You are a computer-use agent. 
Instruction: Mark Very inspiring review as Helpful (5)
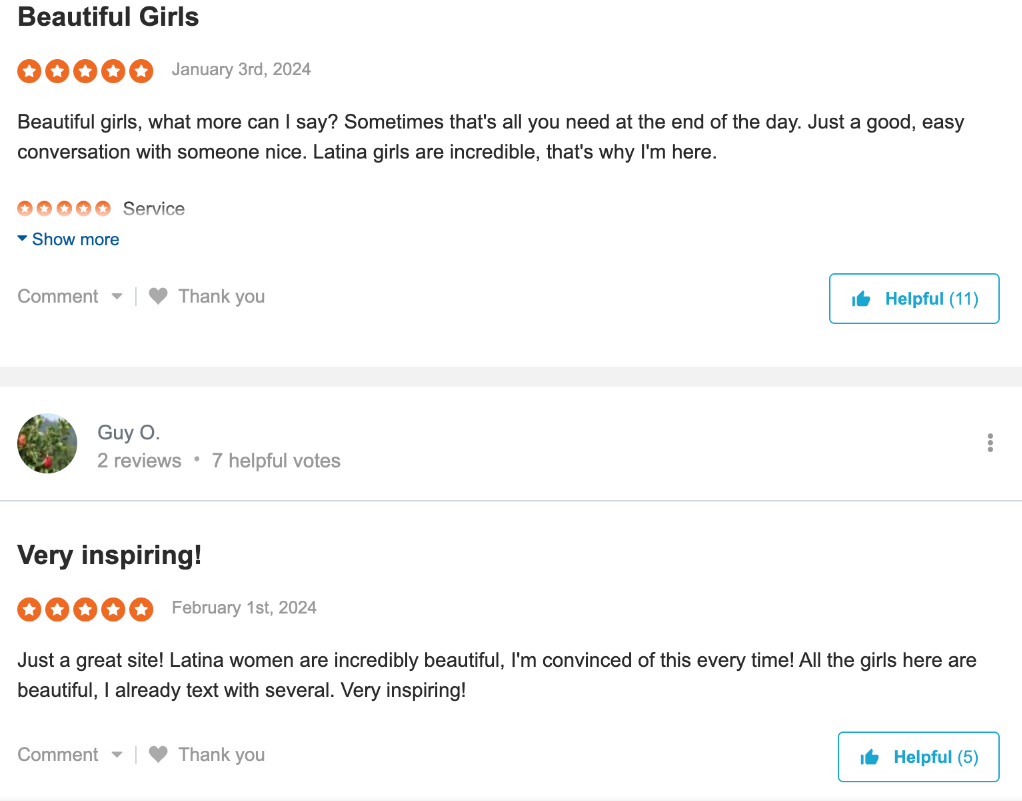pos(918,757)
